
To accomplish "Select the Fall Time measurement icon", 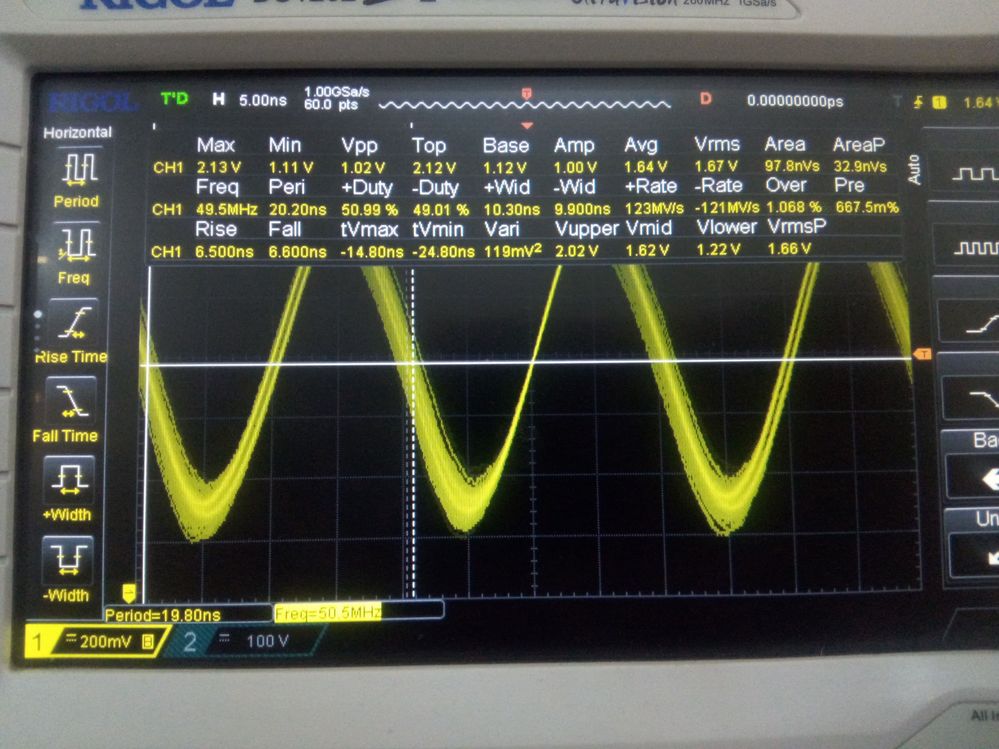I will tap(72, 401).
